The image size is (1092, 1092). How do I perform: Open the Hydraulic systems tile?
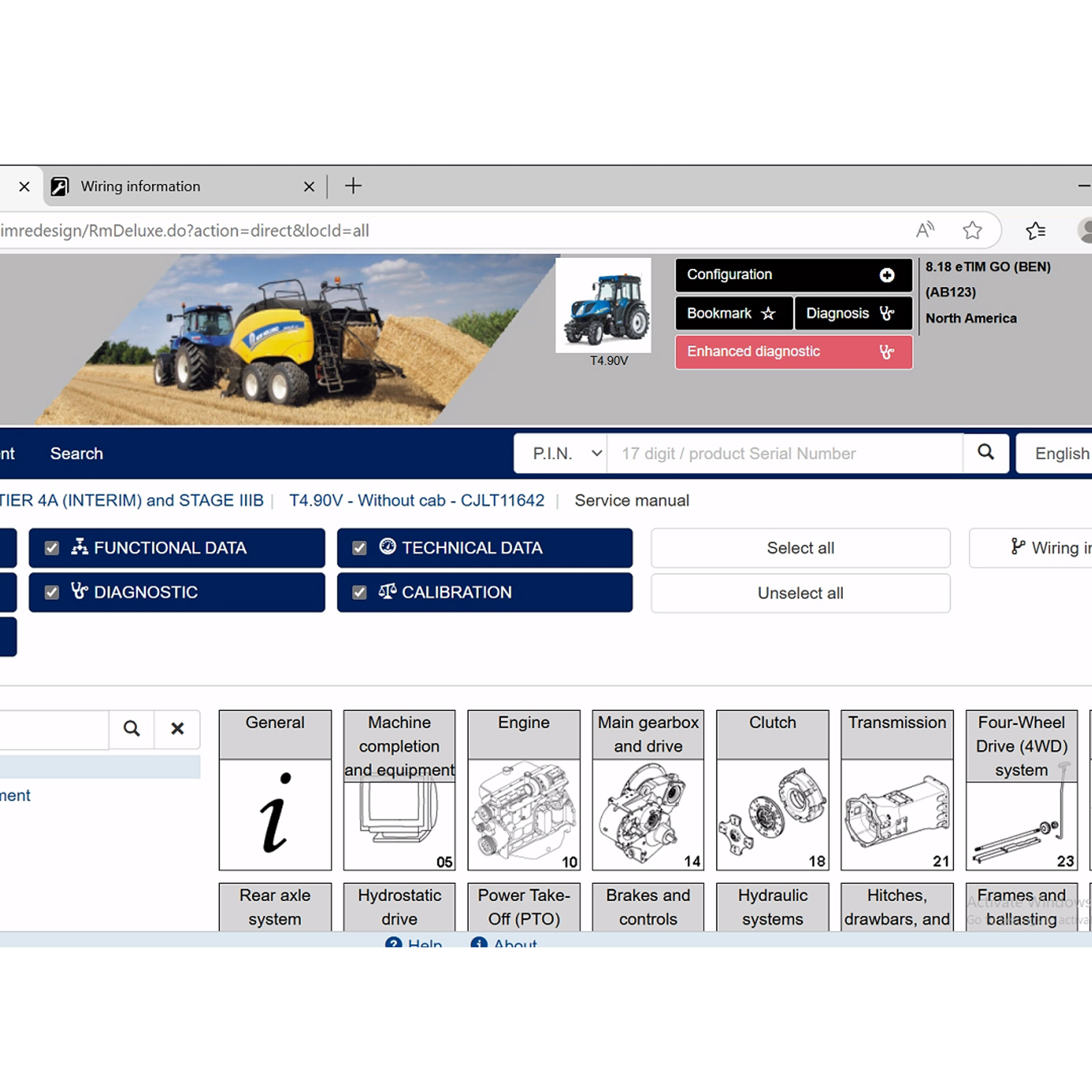click(773, 907)
